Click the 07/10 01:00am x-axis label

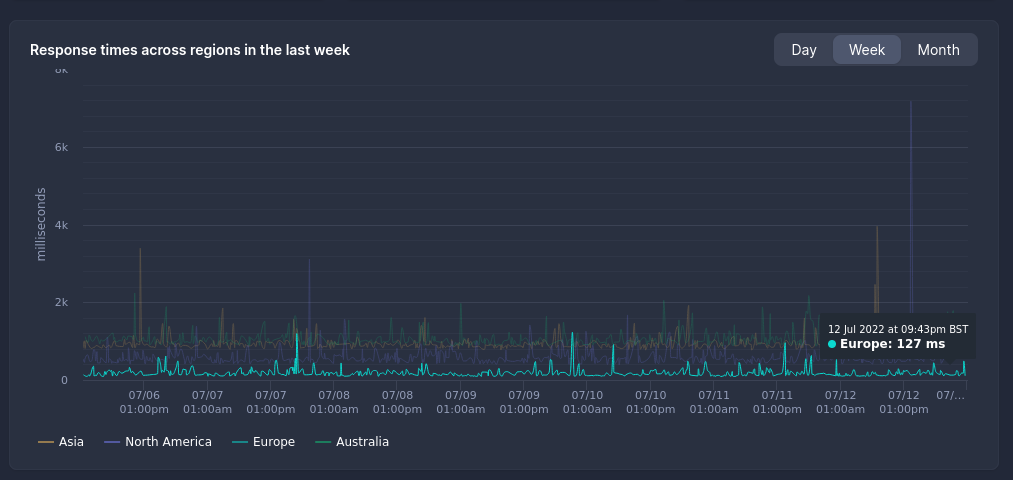tap(587, 402)
